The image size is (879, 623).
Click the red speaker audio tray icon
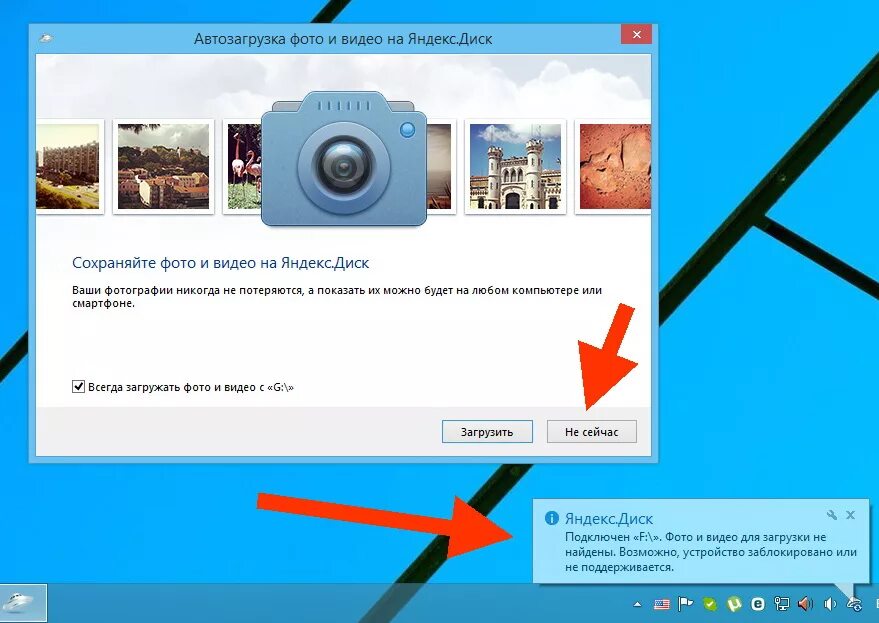click(x=806, y=604)
